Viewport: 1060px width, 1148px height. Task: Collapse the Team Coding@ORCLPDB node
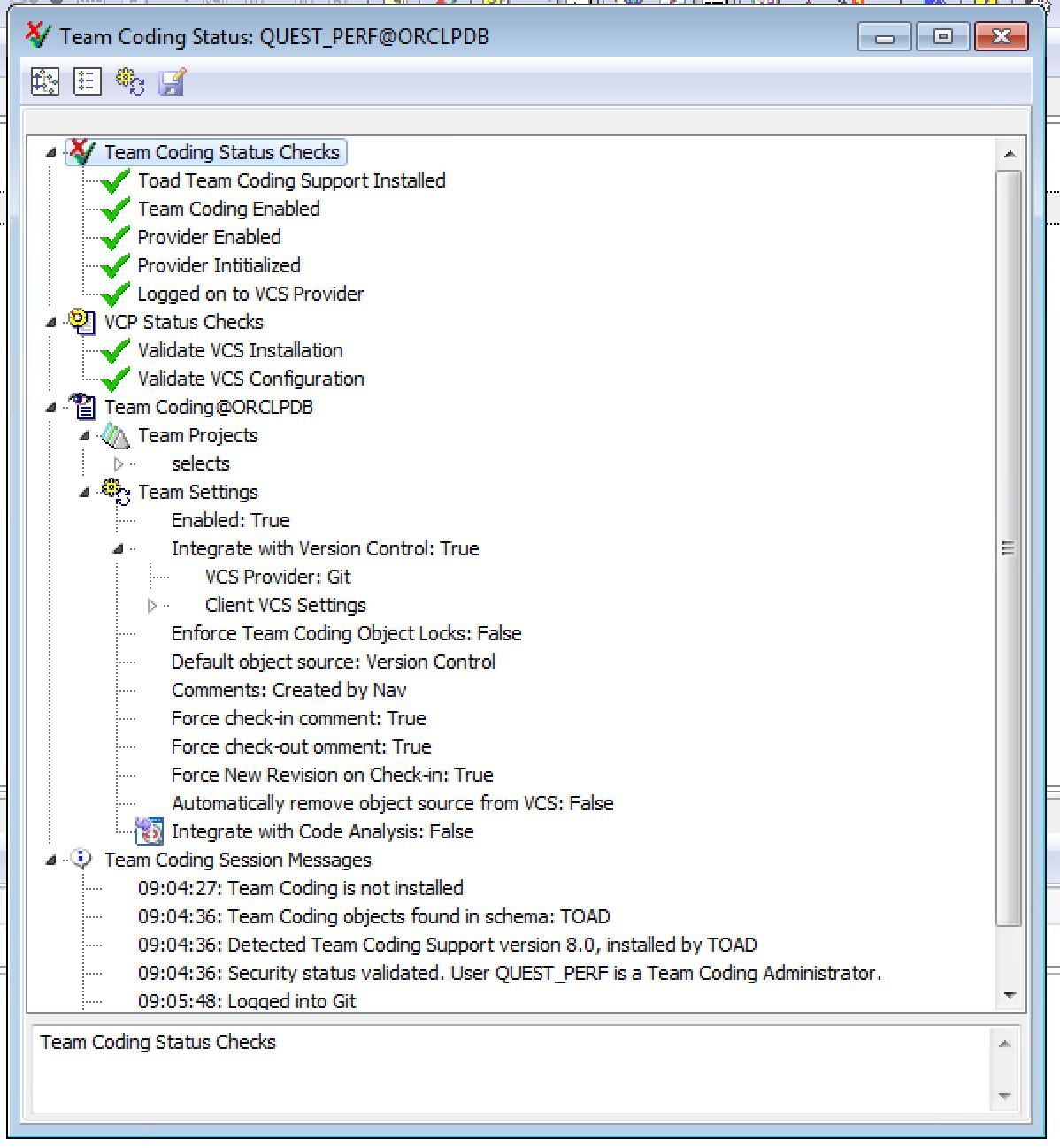(x=50, y=408)
